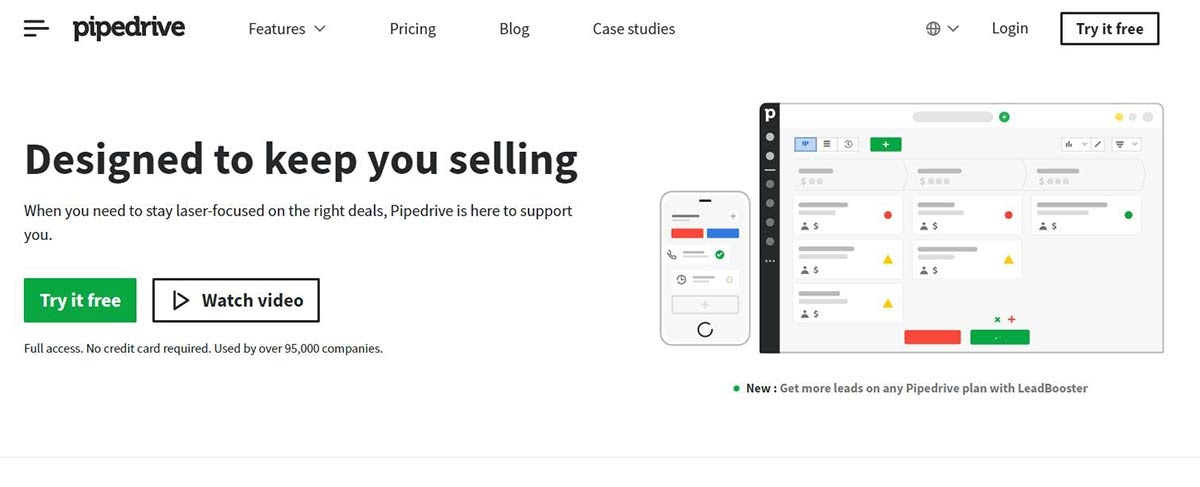This screenshot has height=487, width=1200.
Task: Click the globe language icon
Action: pyautogui.click(x=933, y=29)
